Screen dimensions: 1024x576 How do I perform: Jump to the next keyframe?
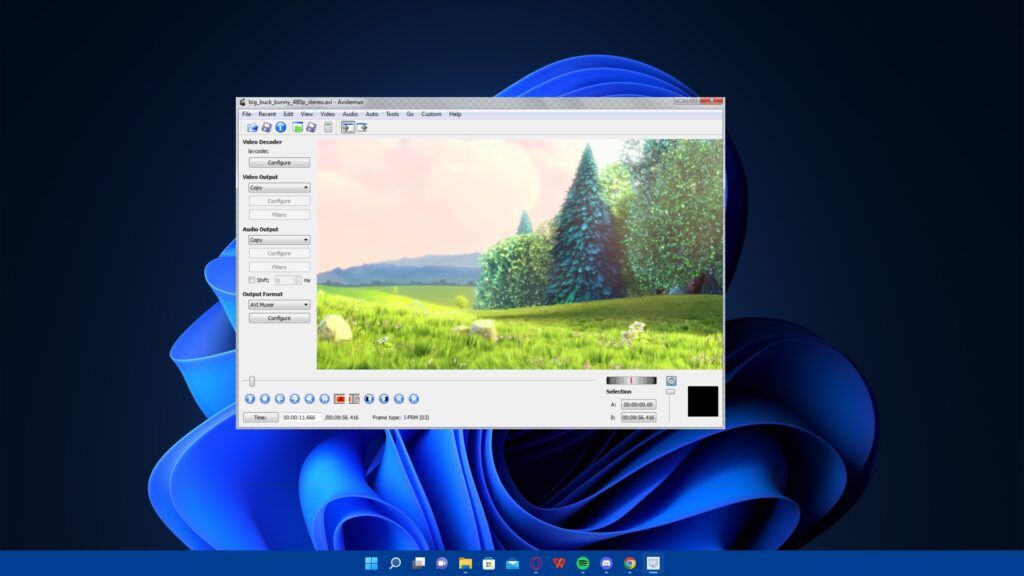325,398
